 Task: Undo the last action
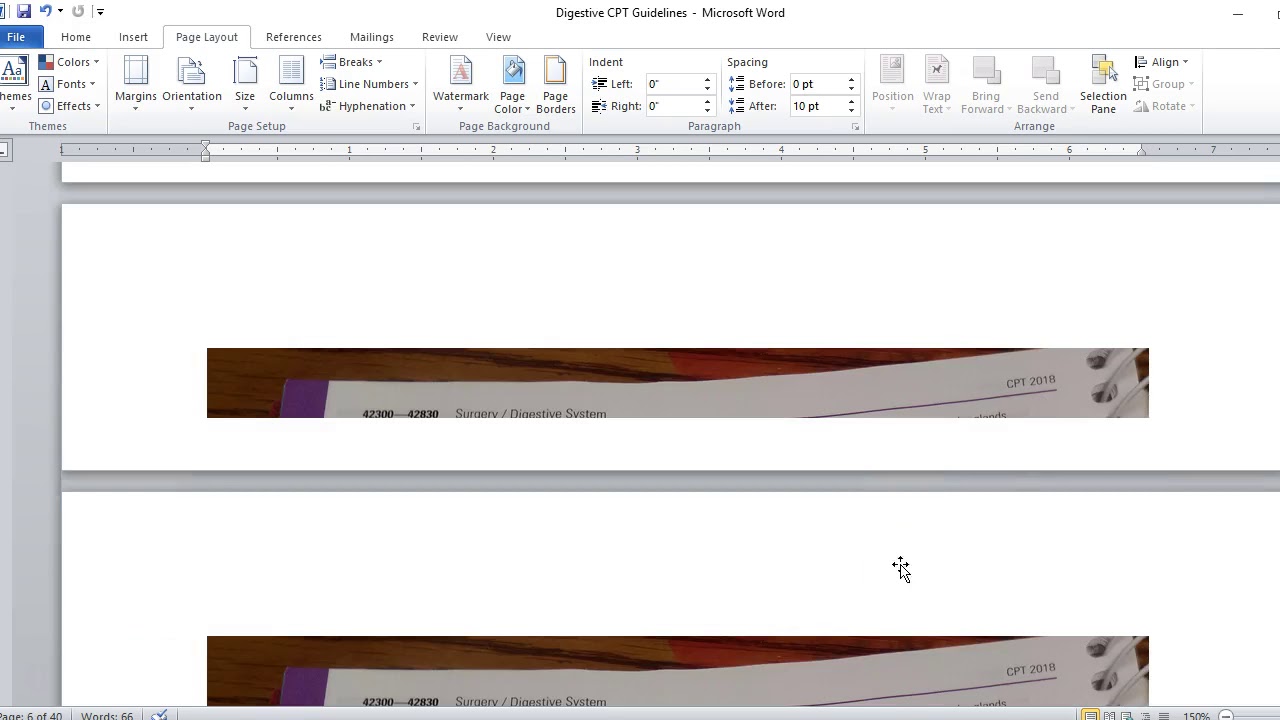coord(45,12)
